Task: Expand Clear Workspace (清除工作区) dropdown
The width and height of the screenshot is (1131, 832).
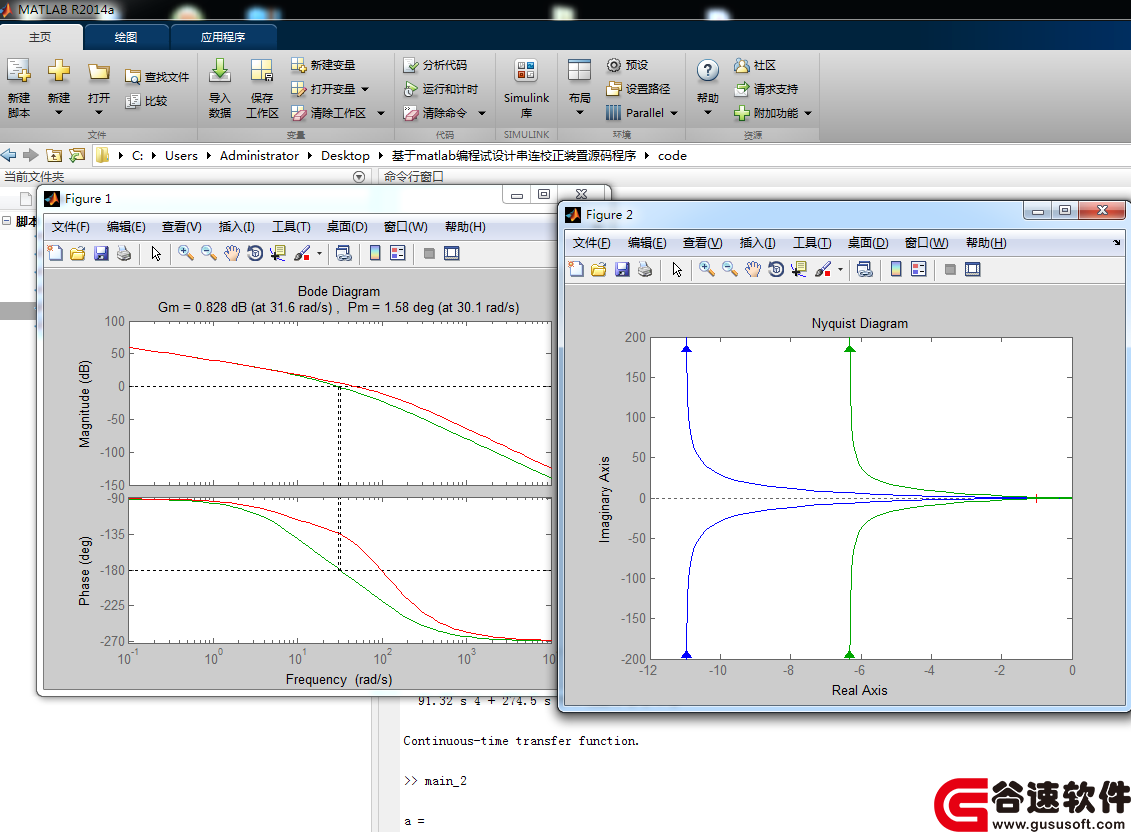Action: [x=381, y=113]
